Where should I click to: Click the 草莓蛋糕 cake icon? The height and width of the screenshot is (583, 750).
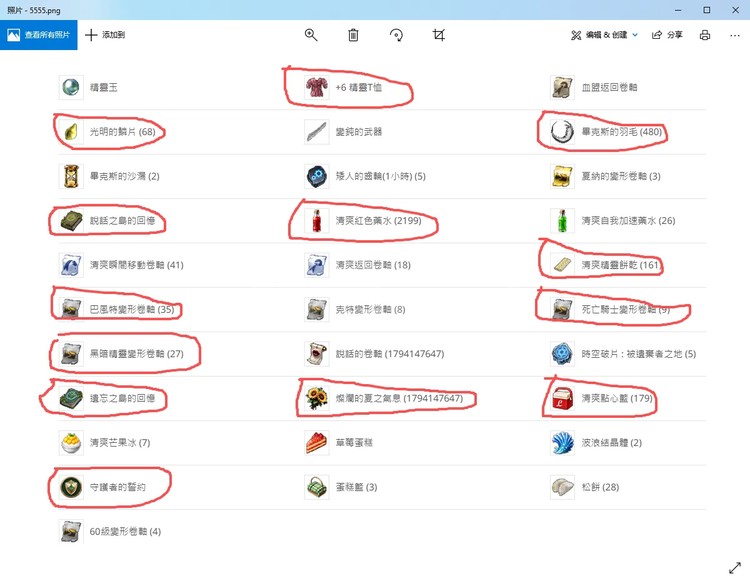pyautogui.click(x=317, y=443)
